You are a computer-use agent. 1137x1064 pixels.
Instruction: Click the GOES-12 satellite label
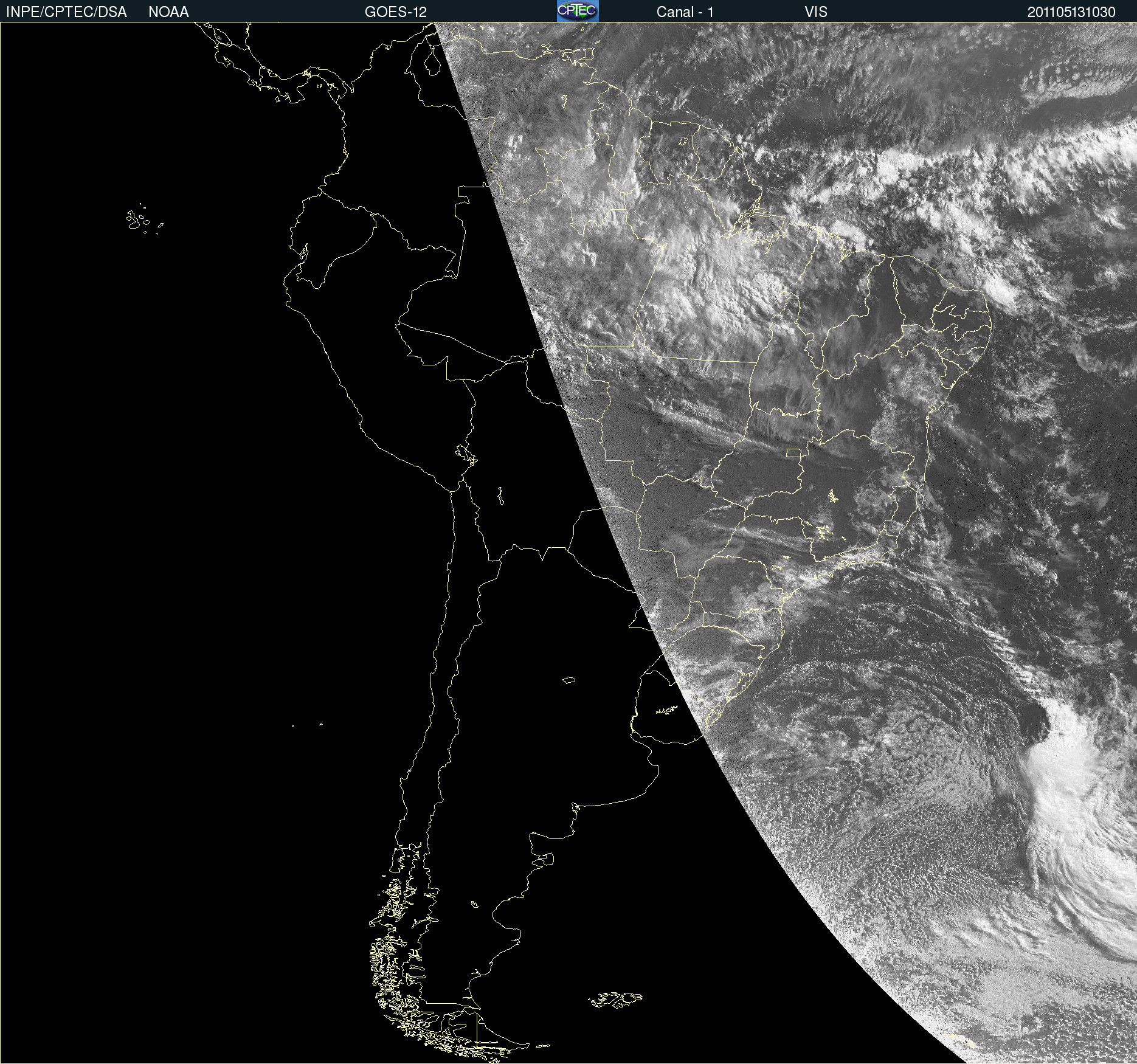pyautogui.click(x=396, y=12)
